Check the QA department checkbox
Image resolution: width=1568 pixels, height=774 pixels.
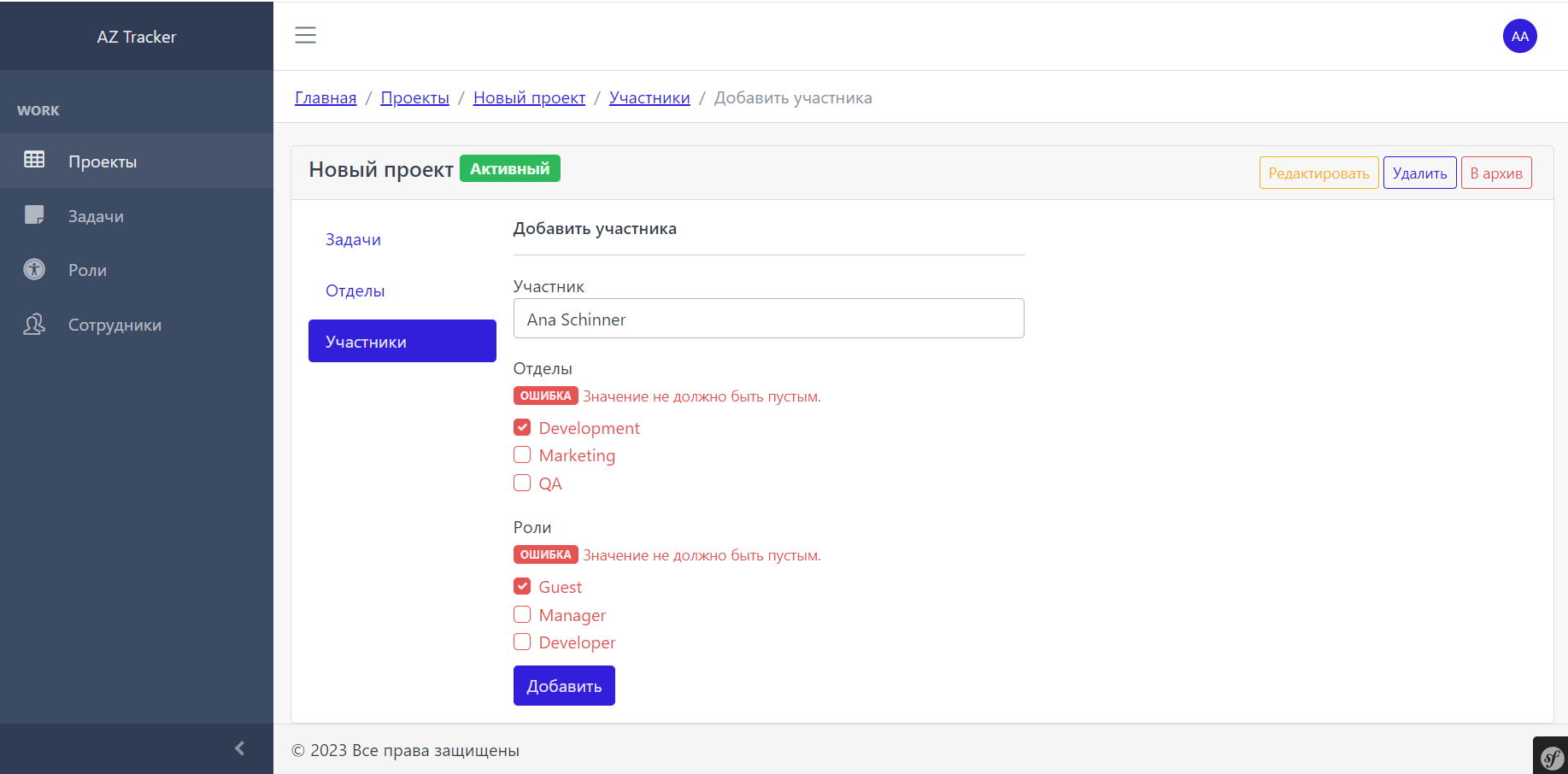point(522,483)
